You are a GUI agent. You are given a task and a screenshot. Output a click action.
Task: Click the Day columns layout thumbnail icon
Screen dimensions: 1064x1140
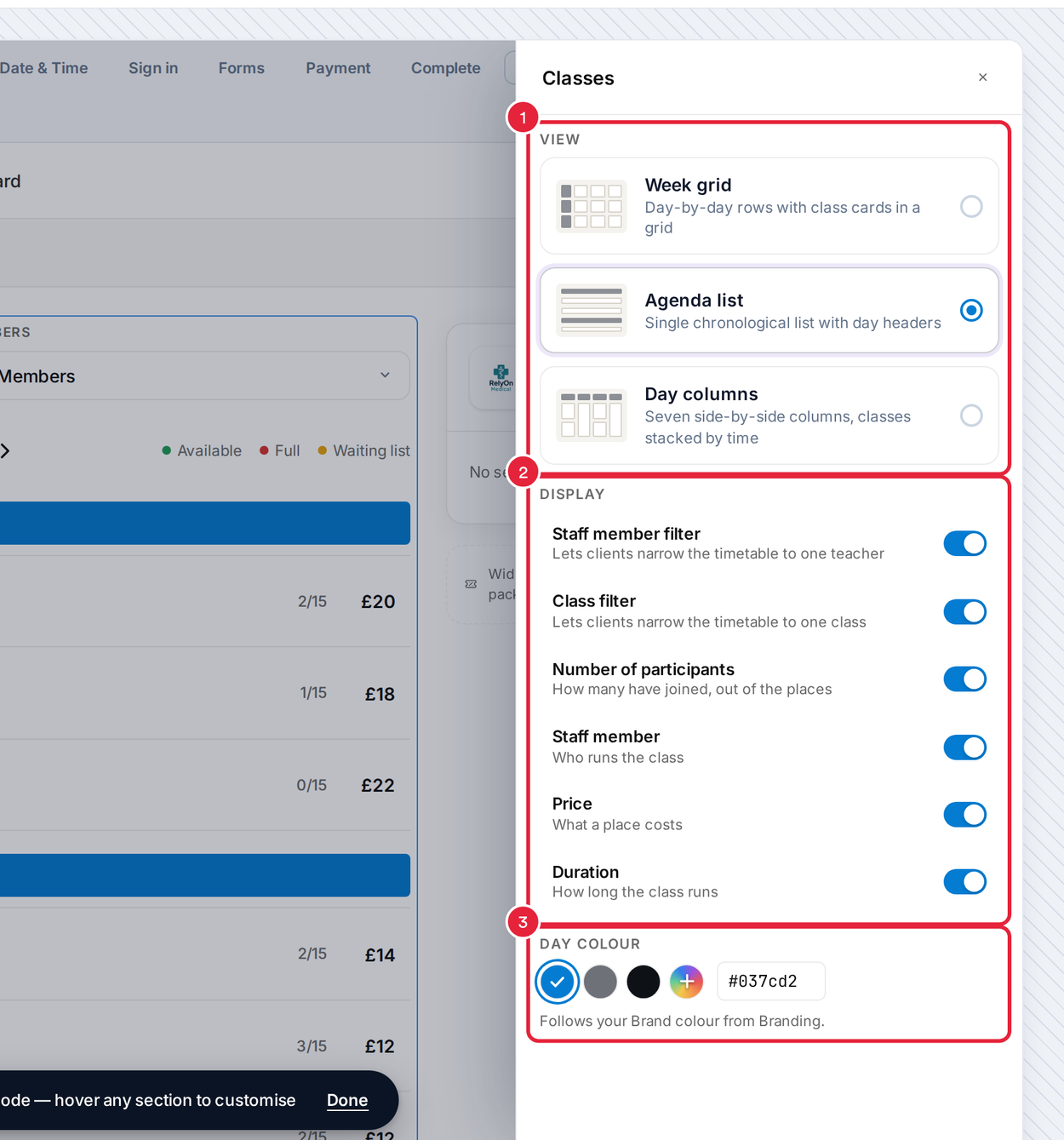point(592,415)
